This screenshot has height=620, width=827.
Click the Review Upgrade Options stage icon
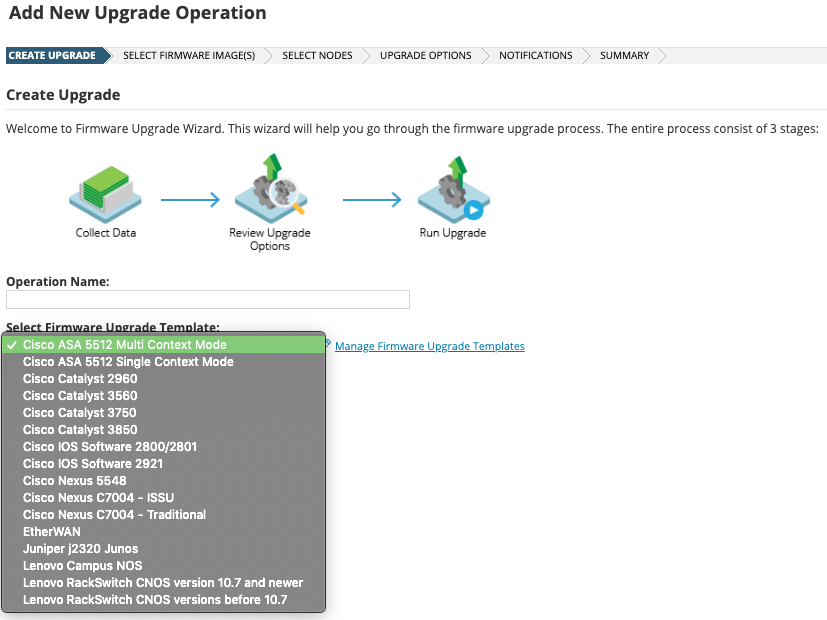click(x=271, y=188)
